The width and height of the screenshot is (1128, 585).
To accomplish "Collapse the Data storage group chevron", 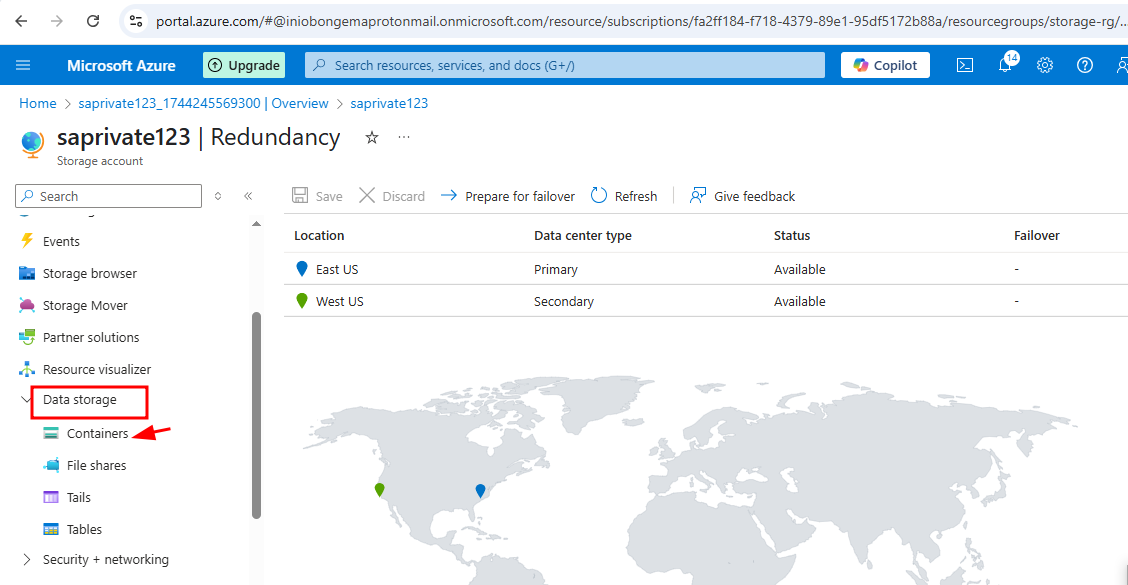I will click(26, 399).
